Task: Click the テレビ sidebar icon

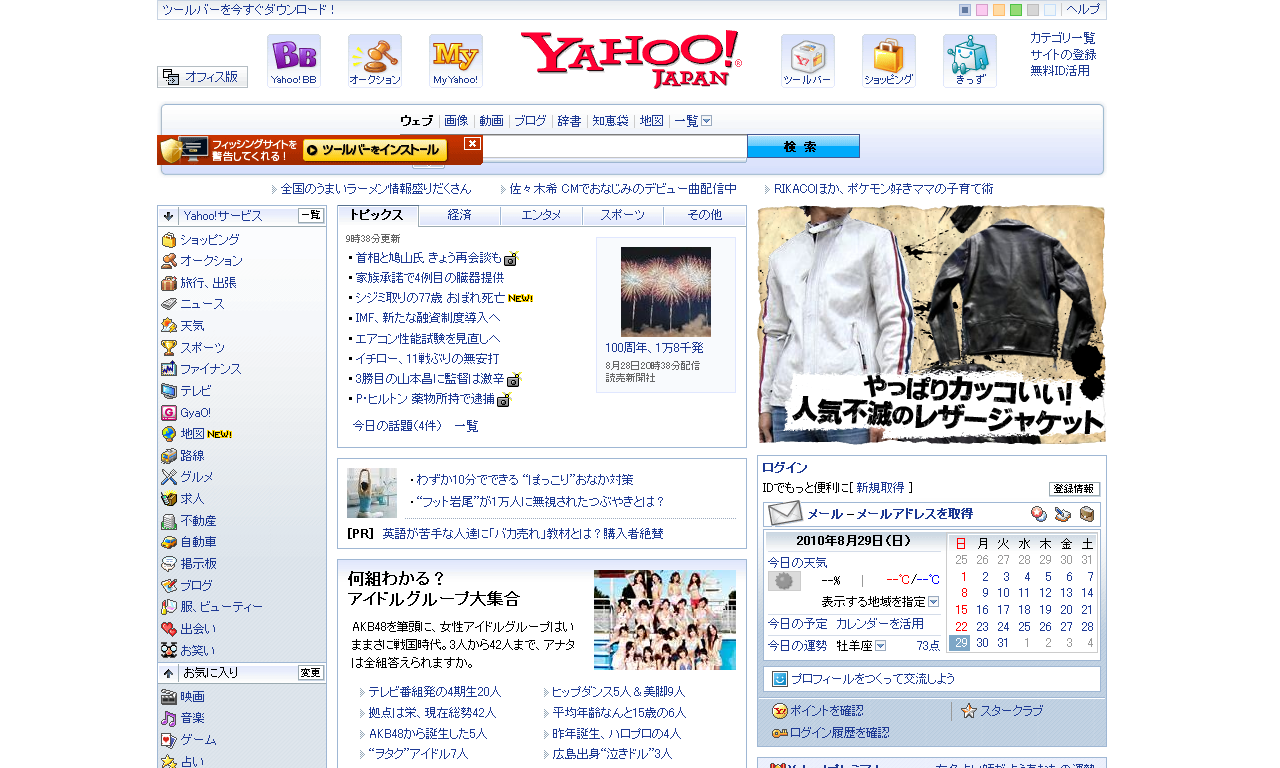Action: pyautogui.click(x=169, y=391)
